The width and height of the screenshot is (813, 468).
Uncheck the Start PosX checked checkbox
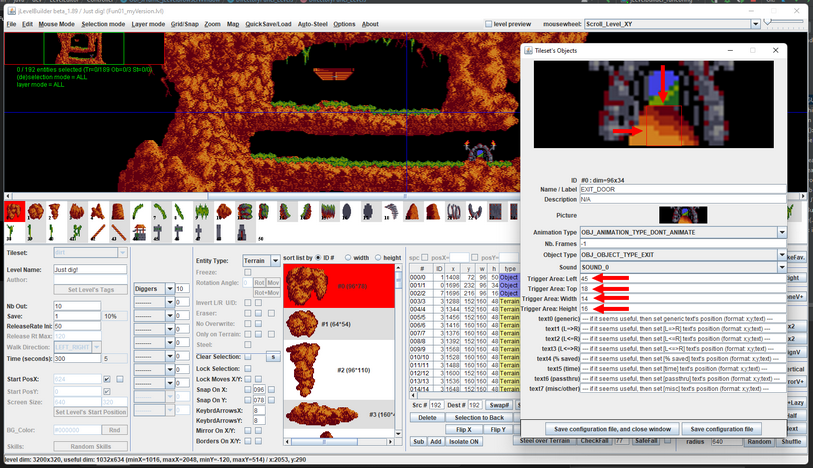pos(107,379)
